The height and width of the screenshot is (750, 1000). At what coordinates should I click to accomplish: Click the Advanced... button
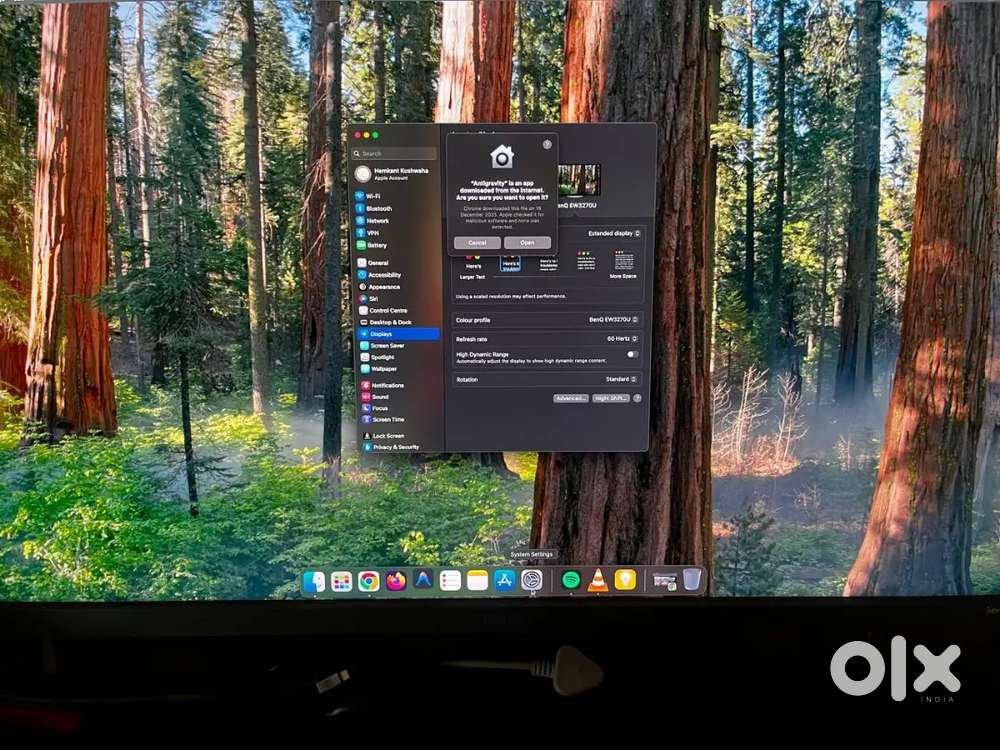click(570, 398)
